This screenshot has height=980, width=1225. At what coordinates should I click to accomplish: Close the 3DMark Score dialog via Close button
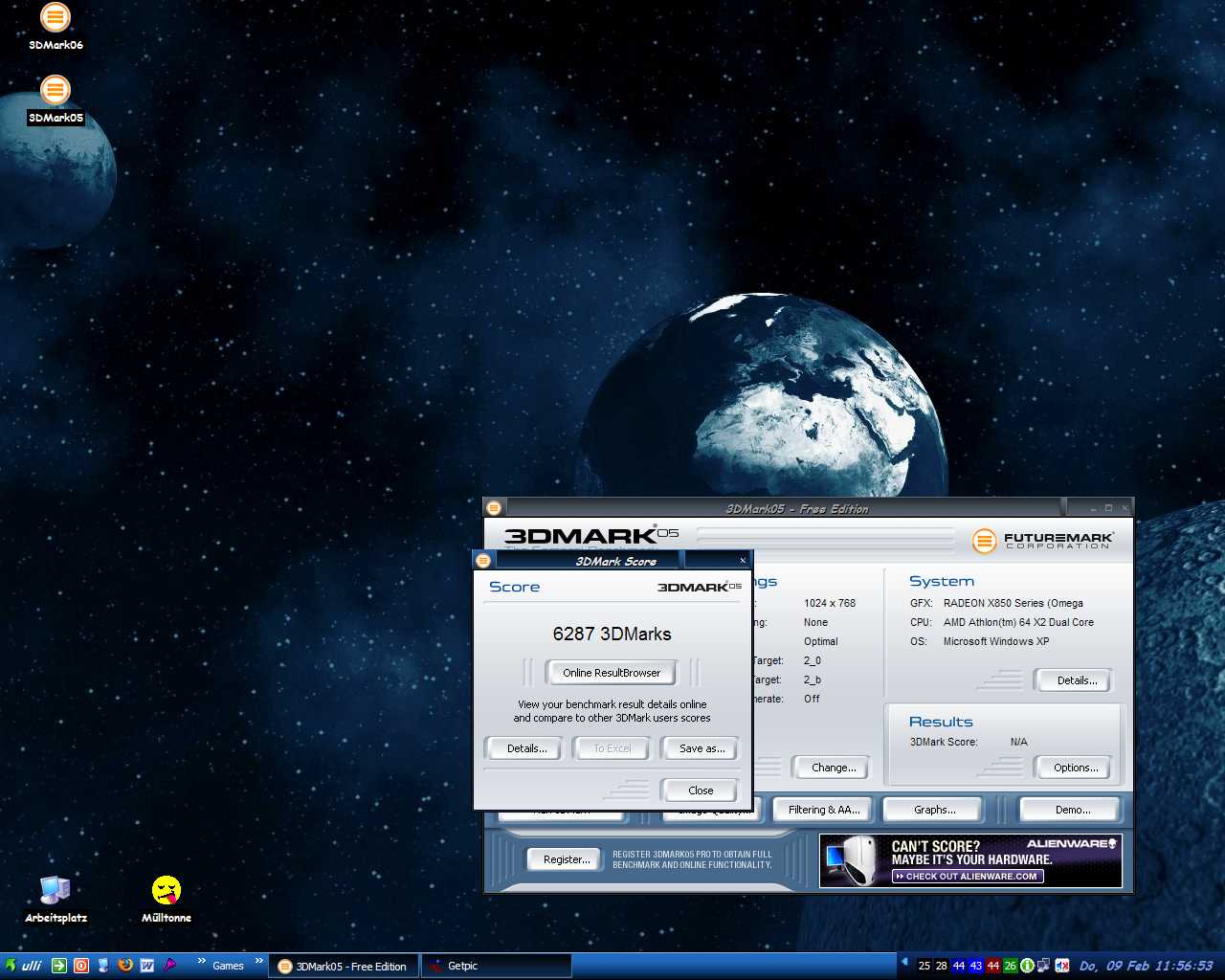[x=701, y=791]
